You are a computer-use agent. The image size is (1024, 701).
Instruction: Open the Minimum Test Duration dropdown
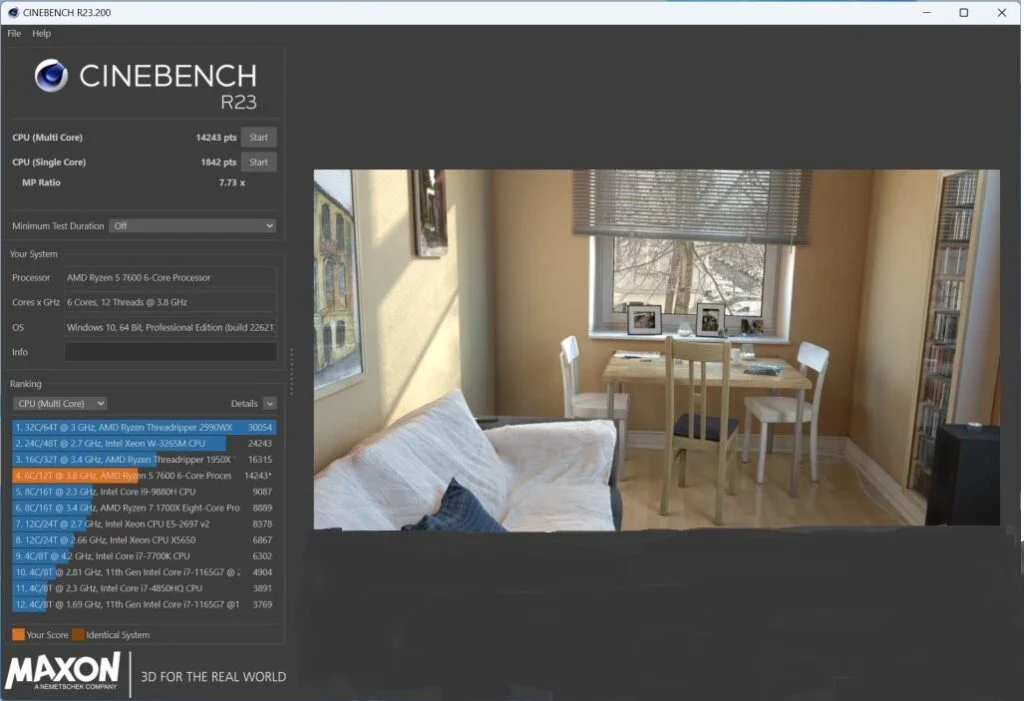[193, 226]
